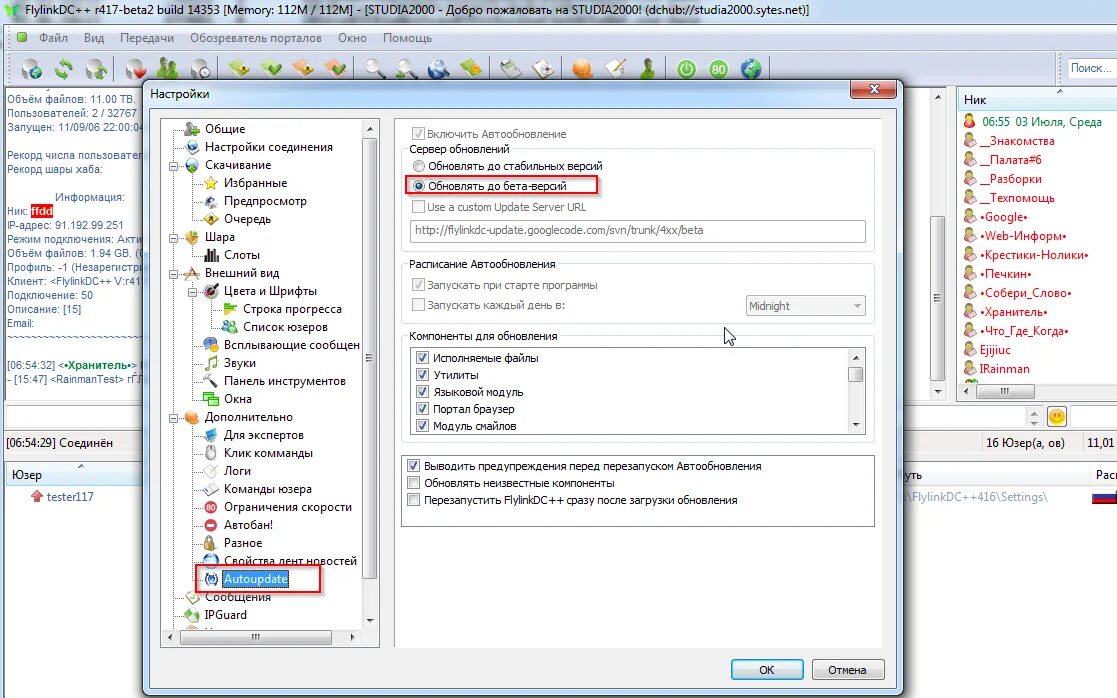The image size is (1117, 698).
Task: Click settings tree scroll right arrow
Action: (352, 637)
